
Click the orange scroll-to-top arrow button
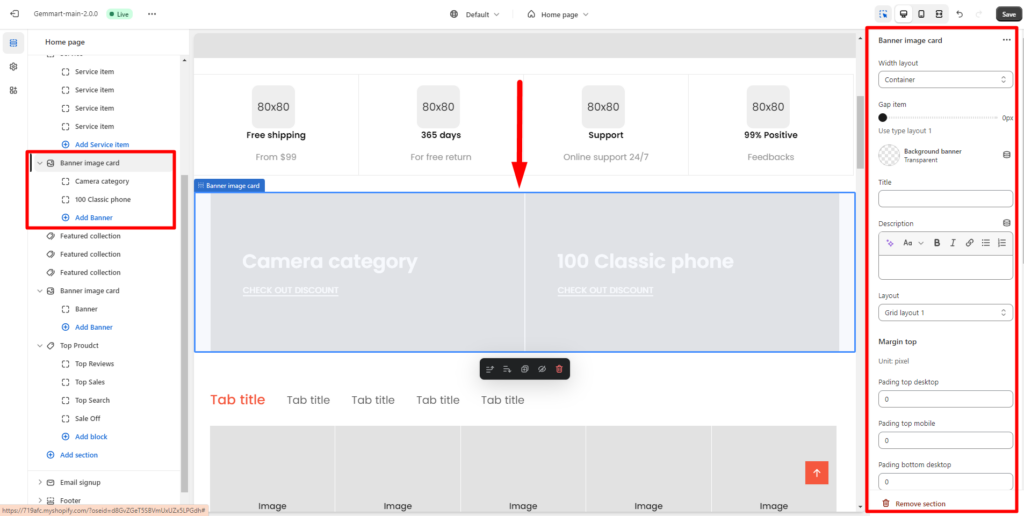(x=816, y=473)
